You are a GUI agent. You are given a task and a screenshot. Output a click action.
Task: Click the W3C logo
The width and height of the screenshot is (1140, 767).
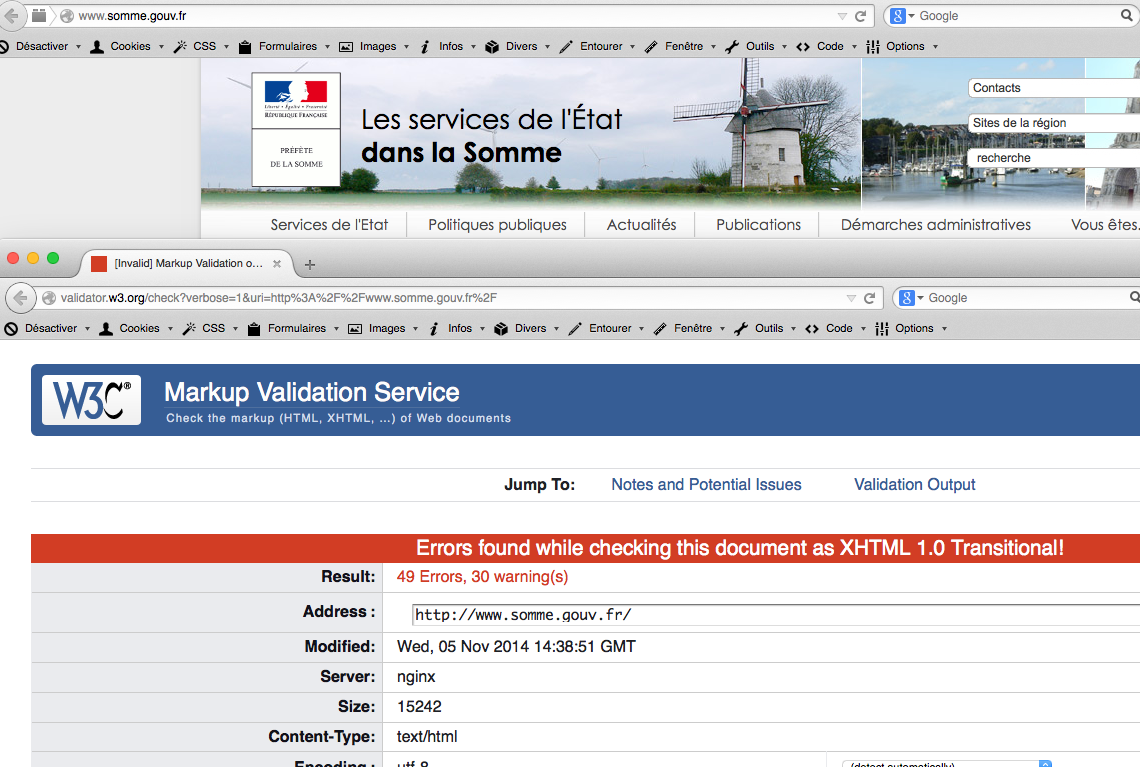[92, 400]
